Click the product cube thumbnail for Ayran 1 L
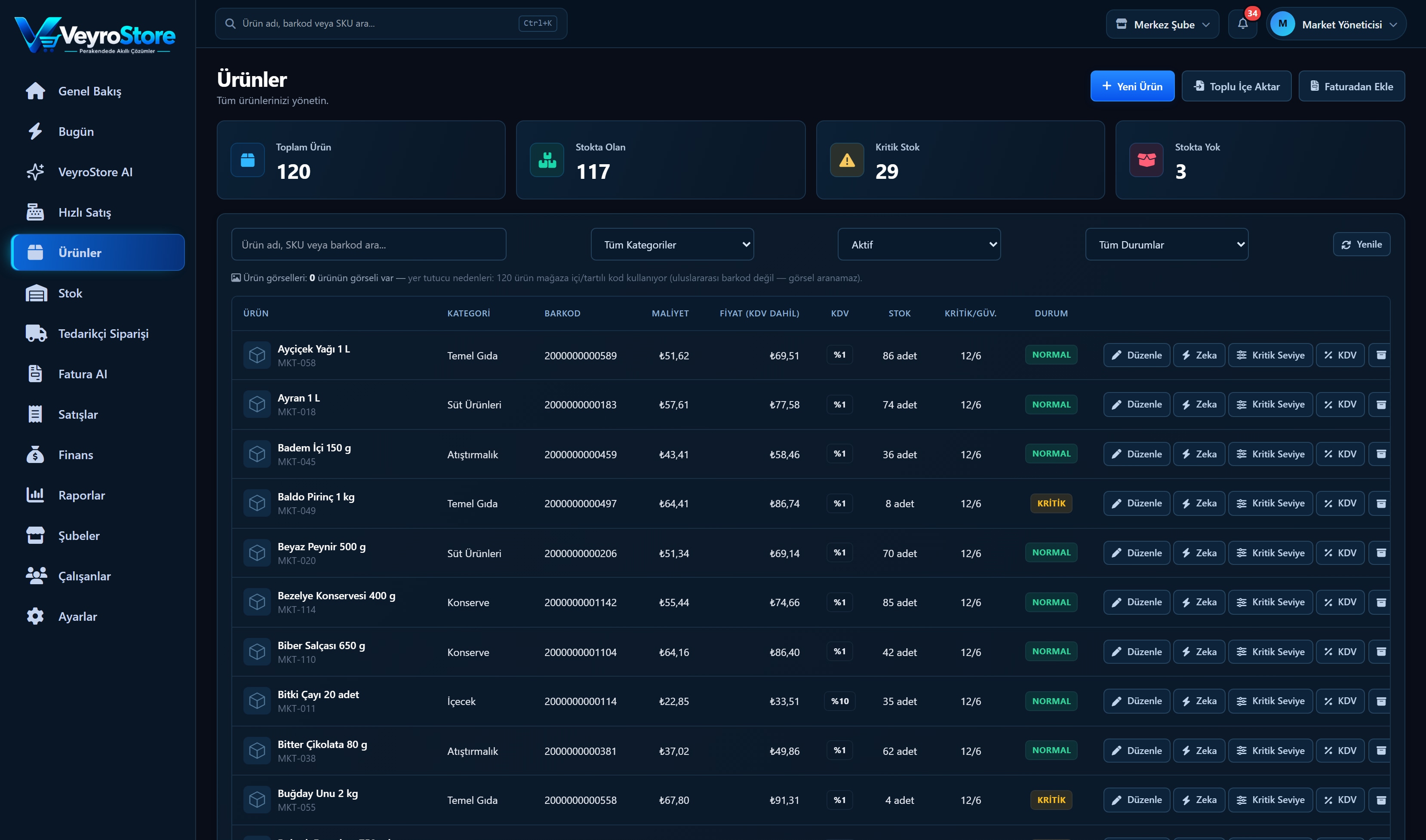Image resolution: width=1426 pixels, height=840 pixels. click(x=257, y=404)
